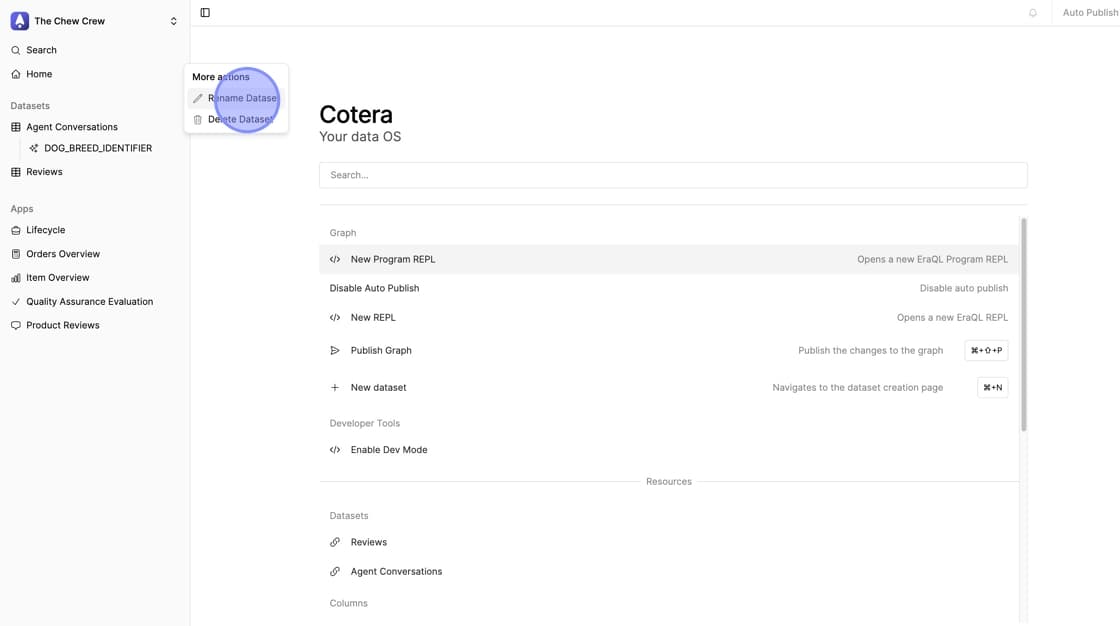This screenshot has width=1120, height=626.
Task: Open the Reviews resource link
Action: pos(368,542)
